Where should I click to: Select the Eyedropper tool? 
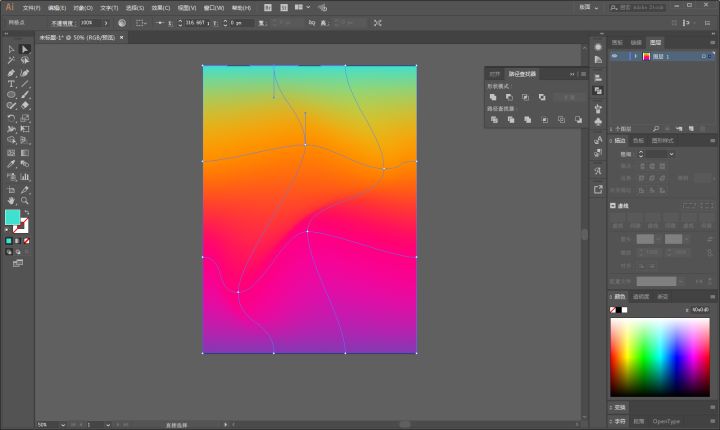(11, 164)
